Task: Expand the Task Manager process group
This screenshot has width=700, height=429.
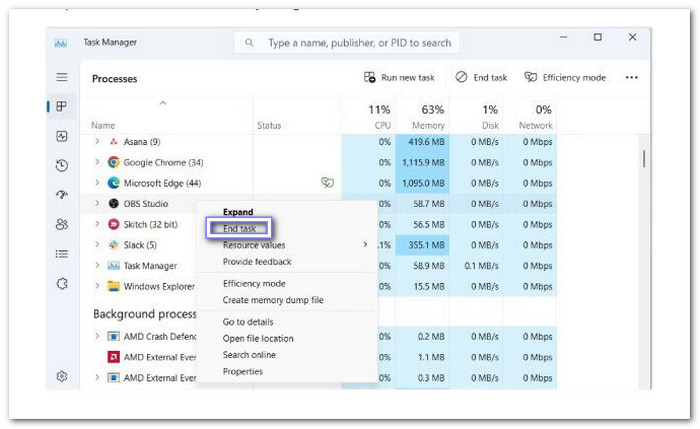Action: [97, 265]
